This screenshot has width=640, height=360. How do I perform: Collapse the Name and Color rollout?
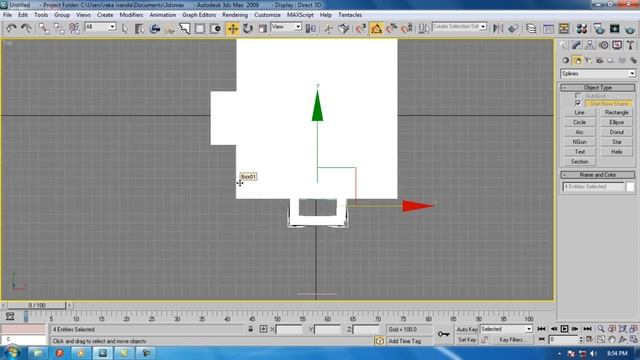598,175
